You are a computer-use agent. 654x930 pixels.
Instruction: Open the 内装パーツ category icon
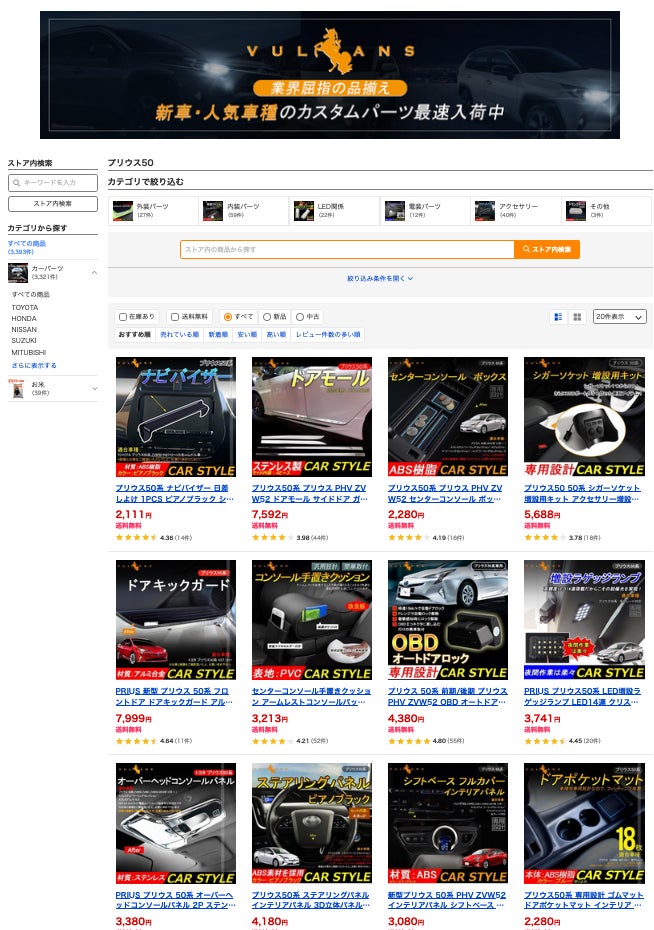pos(213,211)
